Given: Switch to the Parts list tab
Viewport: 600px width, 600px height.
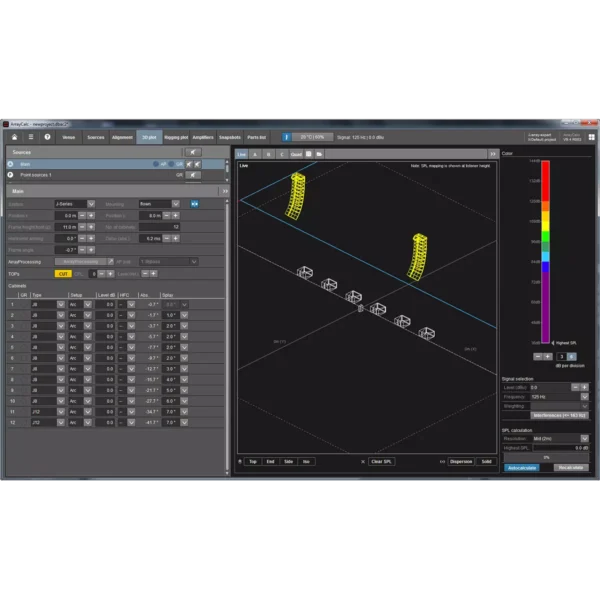Looking at the screenshot, I should click(256, 137).
